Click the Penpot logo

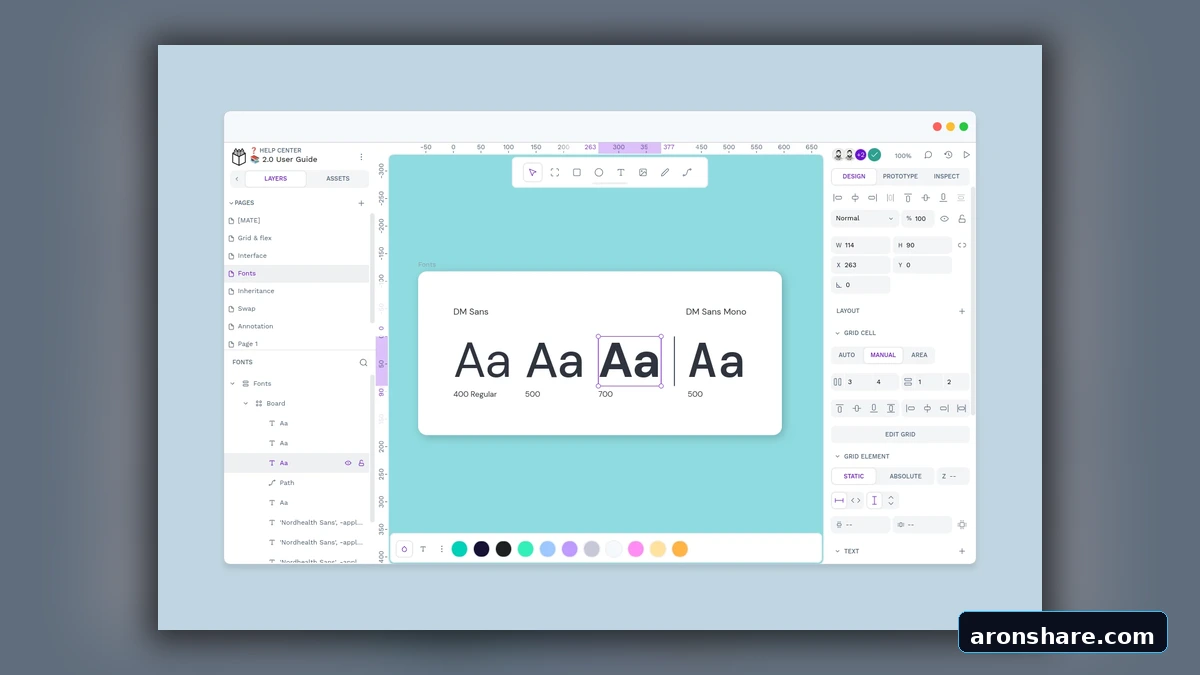tap(239, 157)
